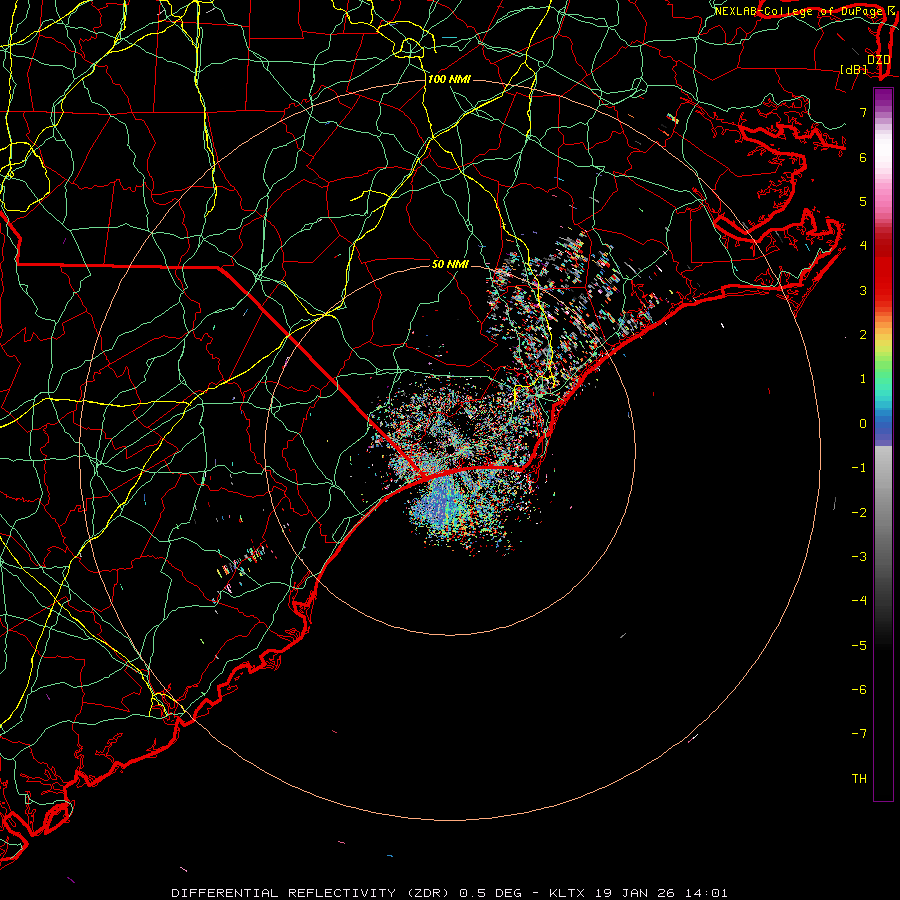Click the 6 value on the color scale

pyautogui.click(x=863, y=157)
